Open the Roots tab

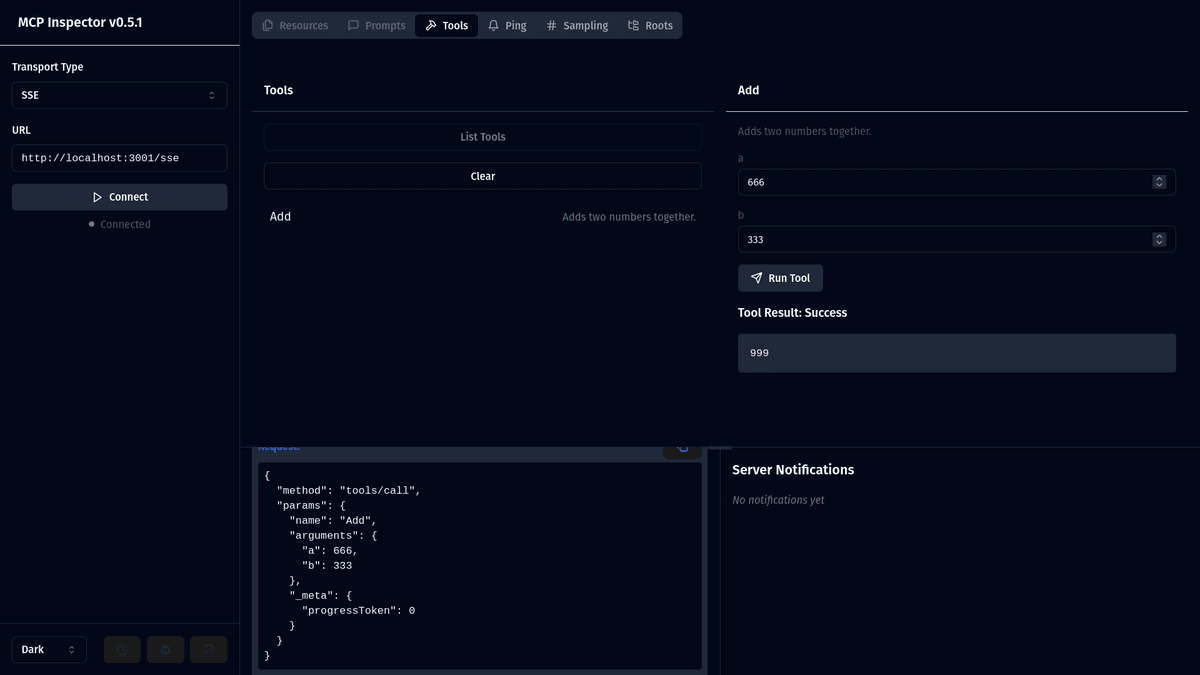coord(650,25)
